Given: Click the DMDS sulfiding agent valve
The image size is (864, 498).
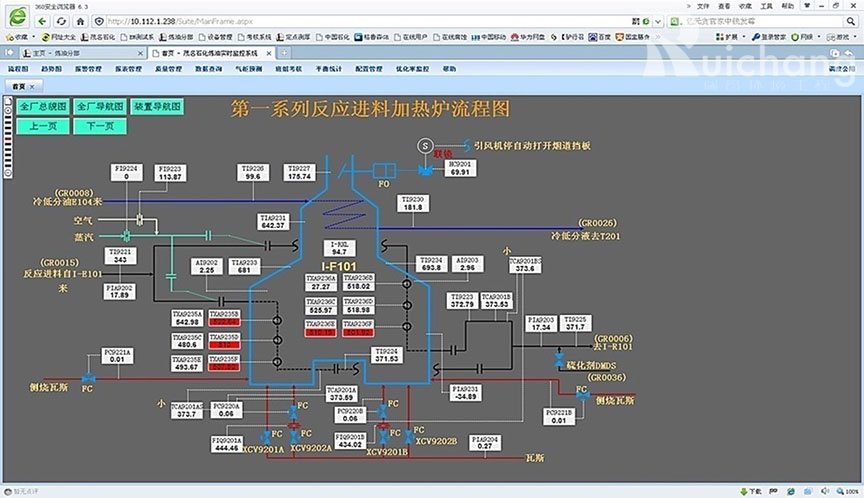Looking at the screenshot, I should pyautogui.click(x=559, y=358).
